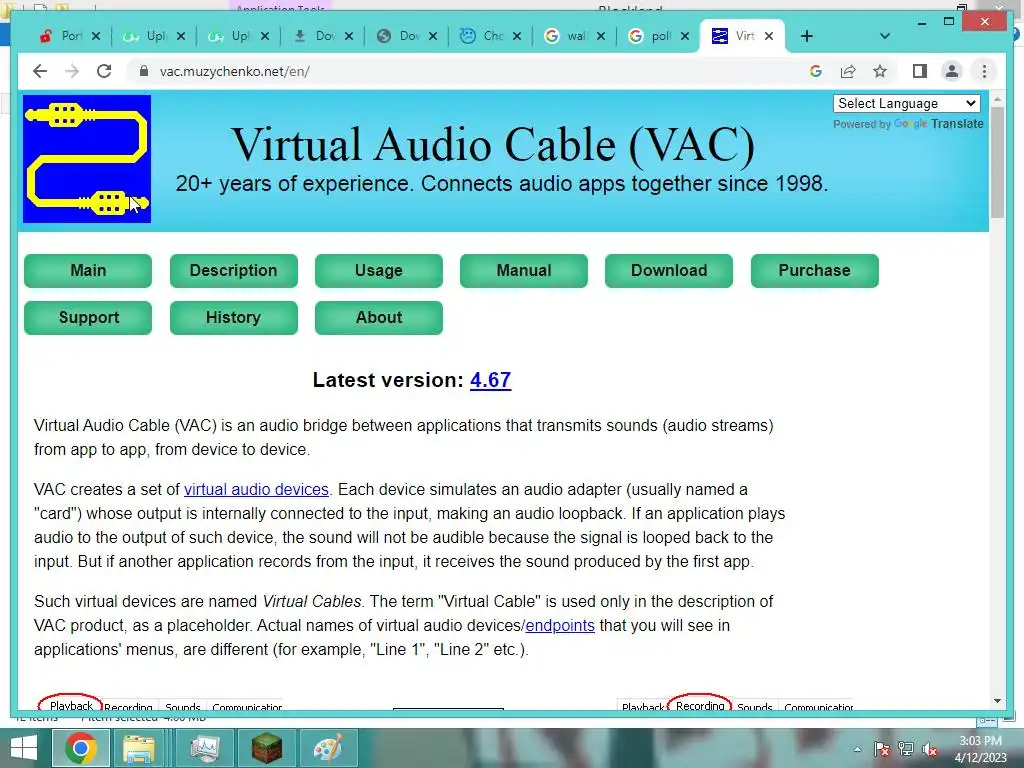Open Minecraft block icon in taskbar

[x=267, y=748]
